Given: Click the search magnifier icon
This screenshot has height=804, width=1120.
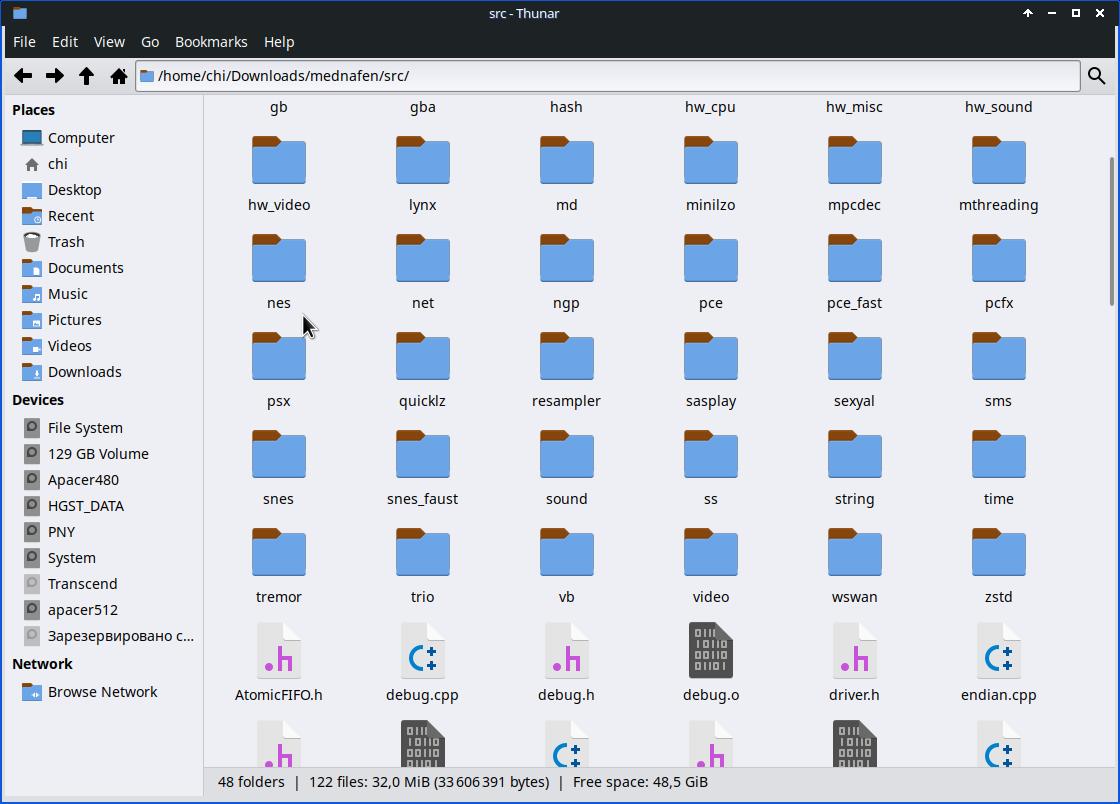Looking at the screenshot, I should coord(1096,76).
